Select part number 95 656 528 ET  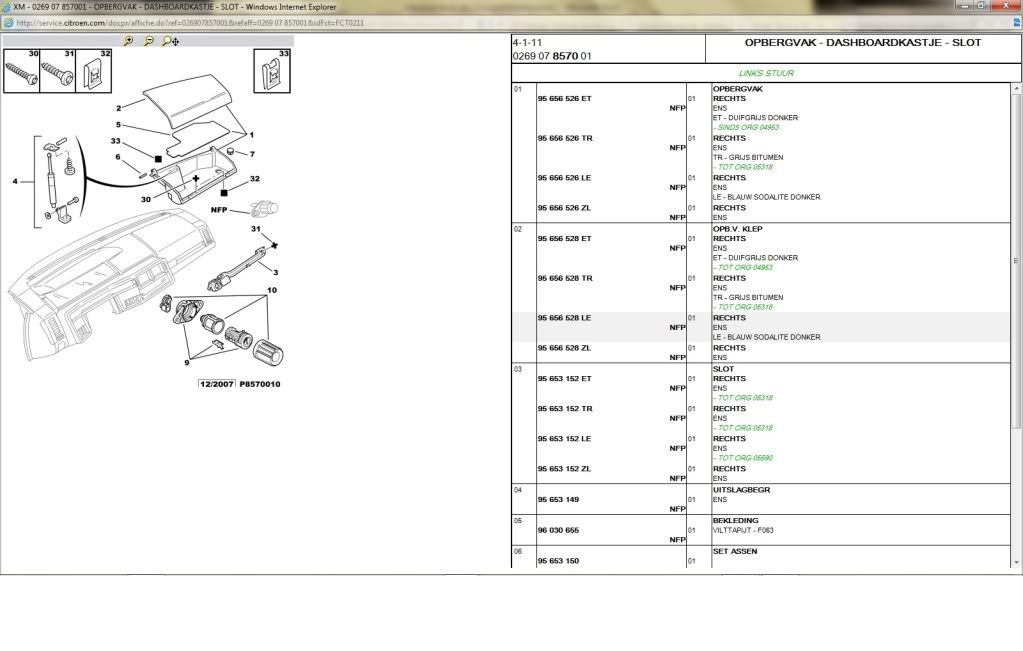[x=564, y=239]
